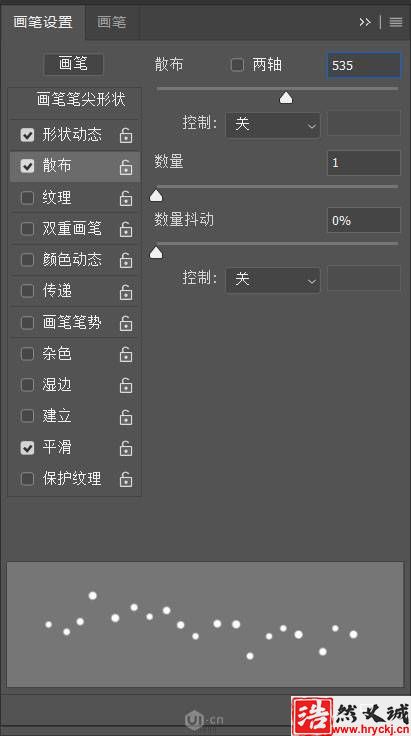Enable the 颜色动态 checkbox
The image size is (411, 736).
coord(28,260)
